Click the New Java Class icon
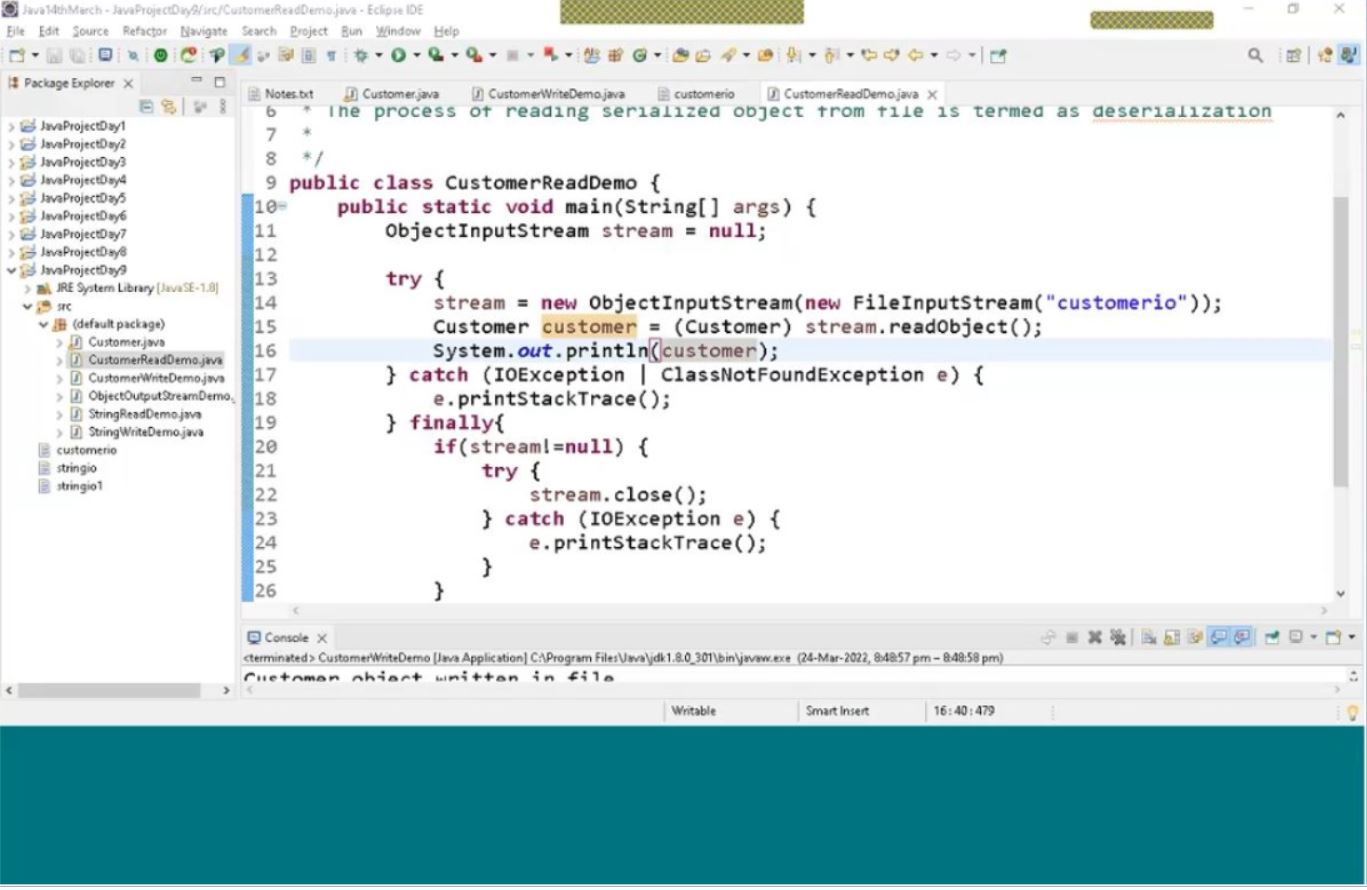The height and width of the screenshot is (890, 1367). [638, 56]
